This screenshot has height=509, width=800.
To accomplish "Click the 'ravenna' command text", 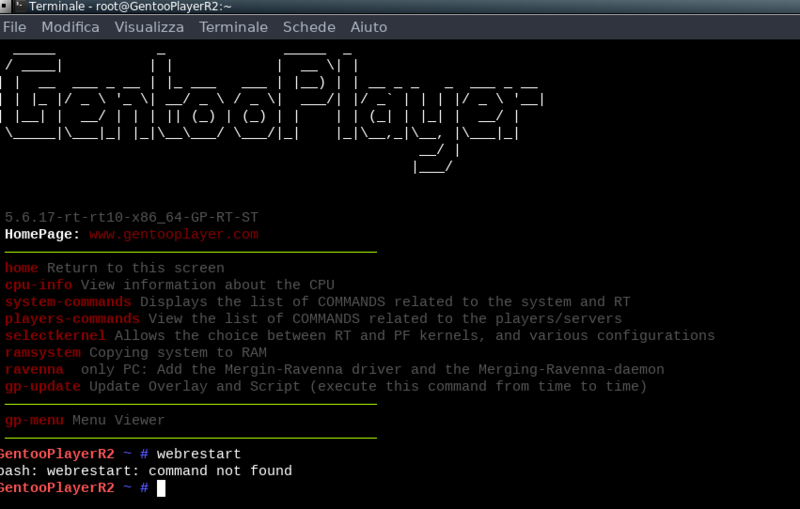I will pyautogui.click(x=34, y=369).
